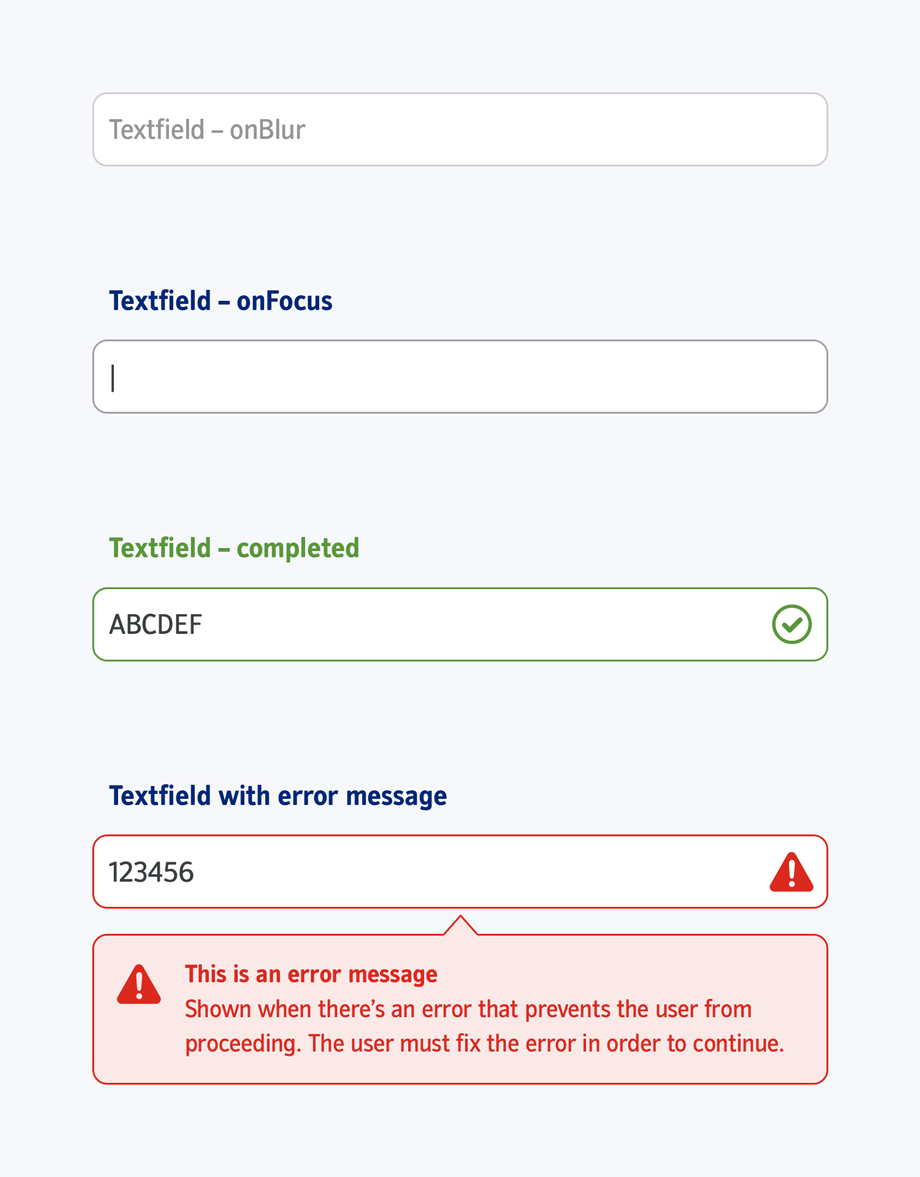Click the bold "This is an error message" heading
This screenshot has height=1177, width=920.
click(311, 974)
